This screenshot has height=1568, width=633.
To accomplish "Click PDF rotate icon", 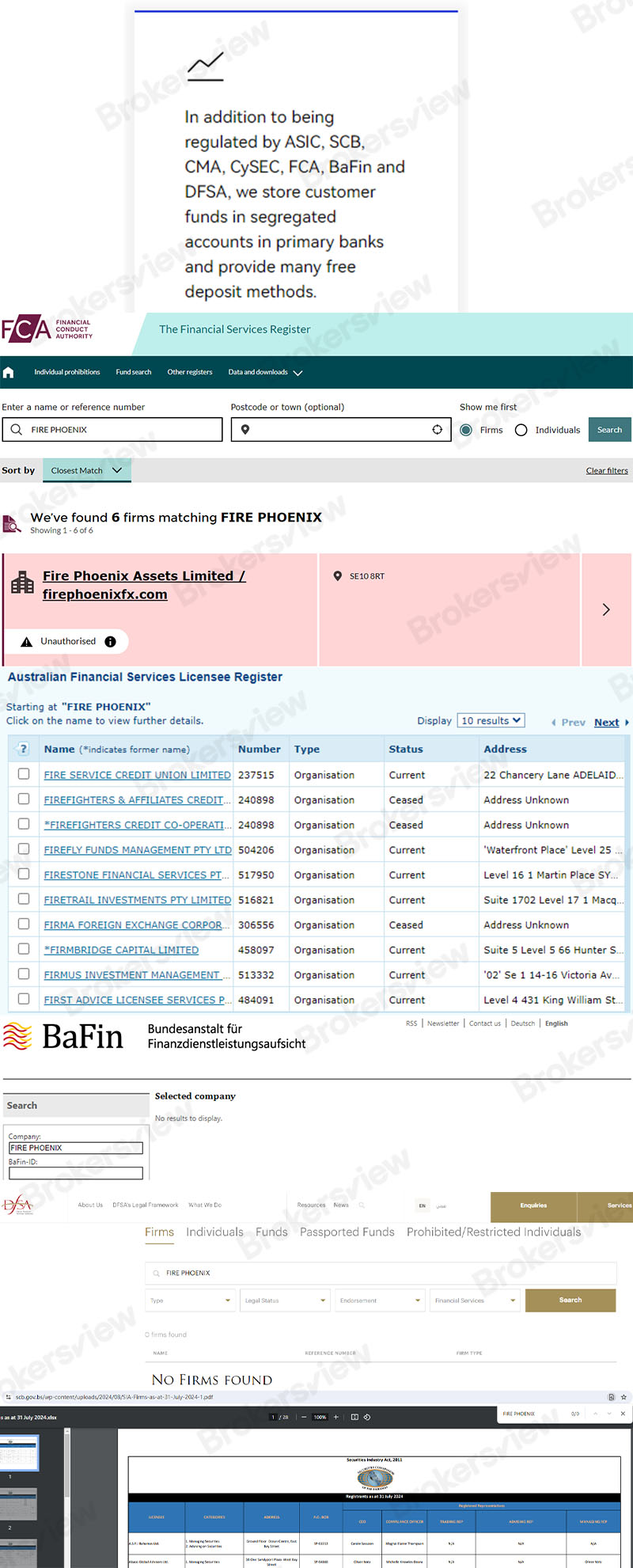I will click(367, 1417).
